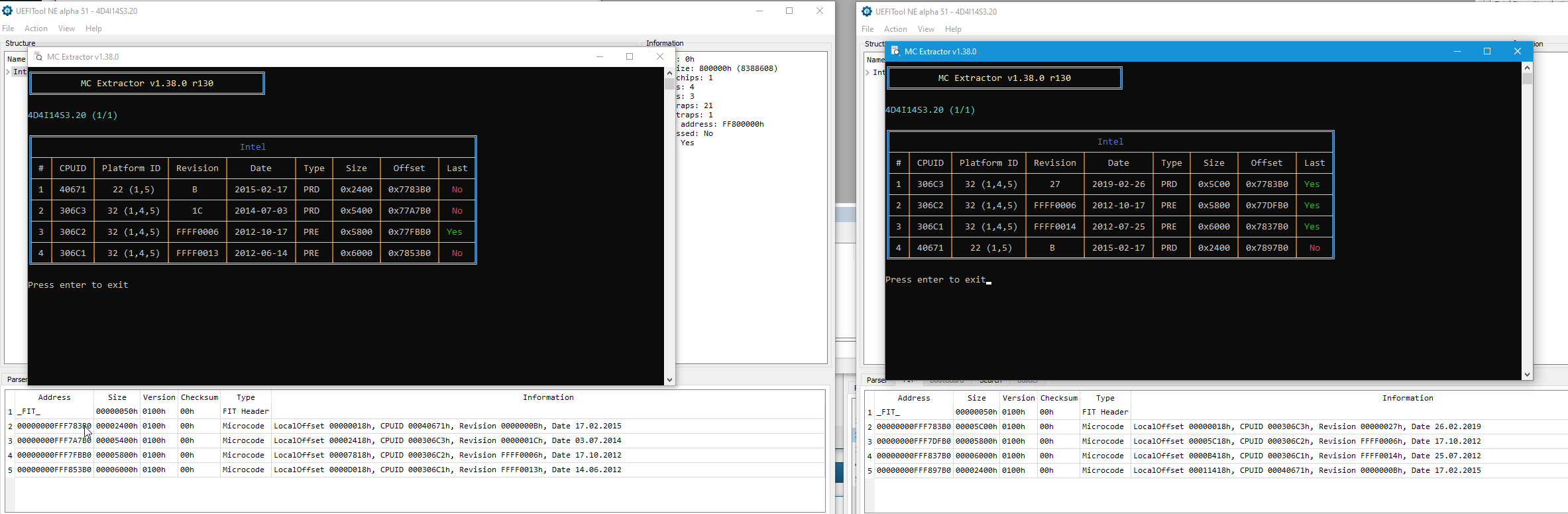Select _FIT_ header row in left FIT table
1568x514 pixels.
415,411
